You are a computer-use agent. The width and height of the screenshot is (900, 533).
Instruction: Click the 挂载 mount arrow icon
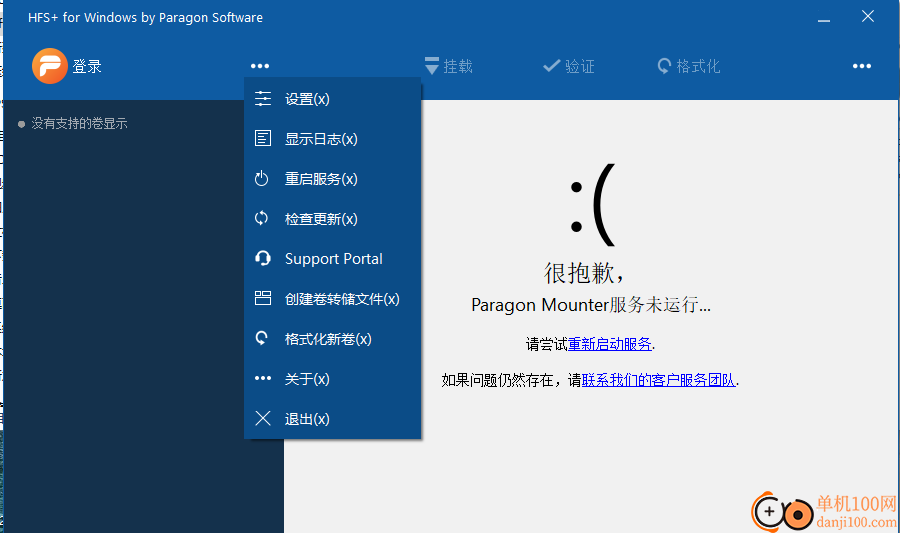point(432,66)
